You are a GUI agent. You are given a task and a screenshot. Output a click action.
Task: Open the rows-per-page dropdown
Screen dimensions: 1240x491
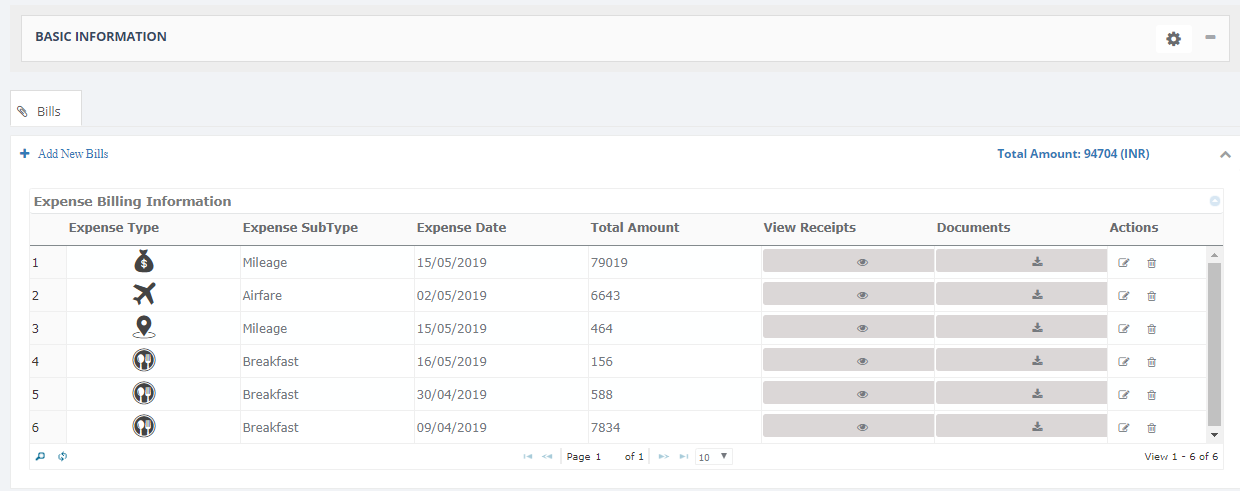point(714,456)
